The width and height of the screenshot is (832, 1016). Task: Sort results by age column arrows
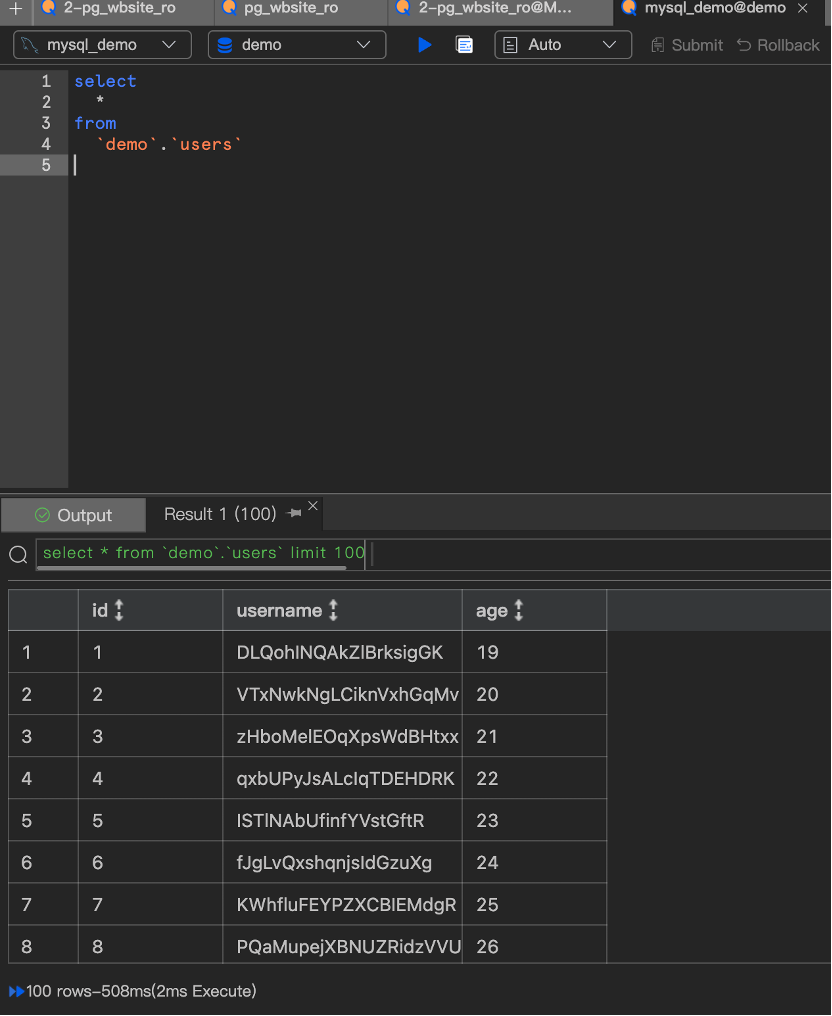pos(518,610)
